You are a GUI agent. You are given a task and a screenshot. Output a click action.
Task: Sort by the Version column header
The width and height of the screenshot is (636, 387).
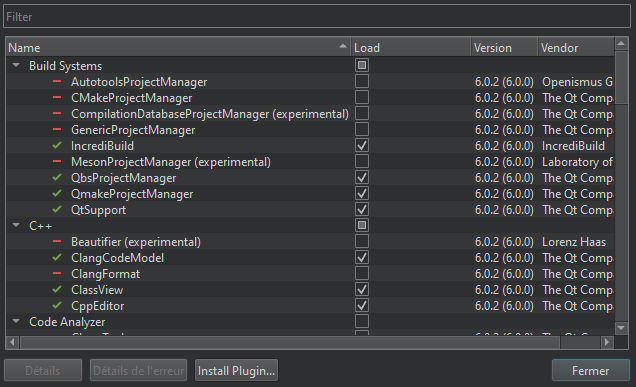[504, 47]
